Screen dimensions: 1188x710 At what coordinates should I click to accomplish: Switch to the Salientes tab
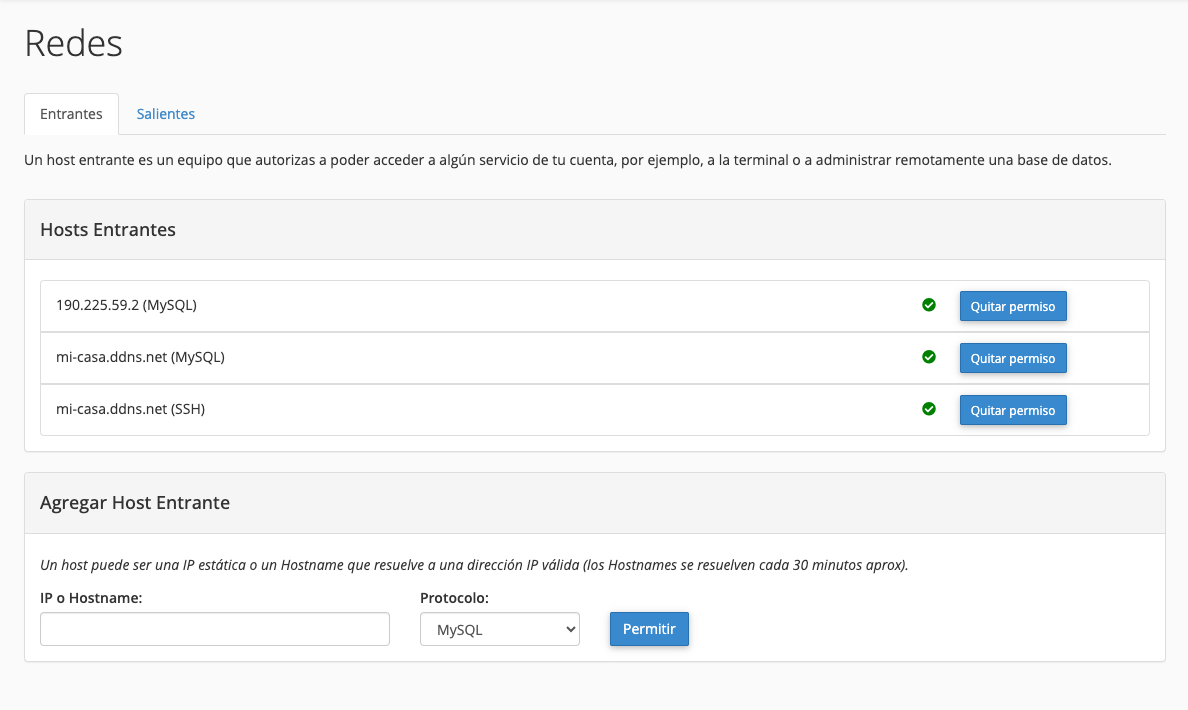click(x=165, y=114)
